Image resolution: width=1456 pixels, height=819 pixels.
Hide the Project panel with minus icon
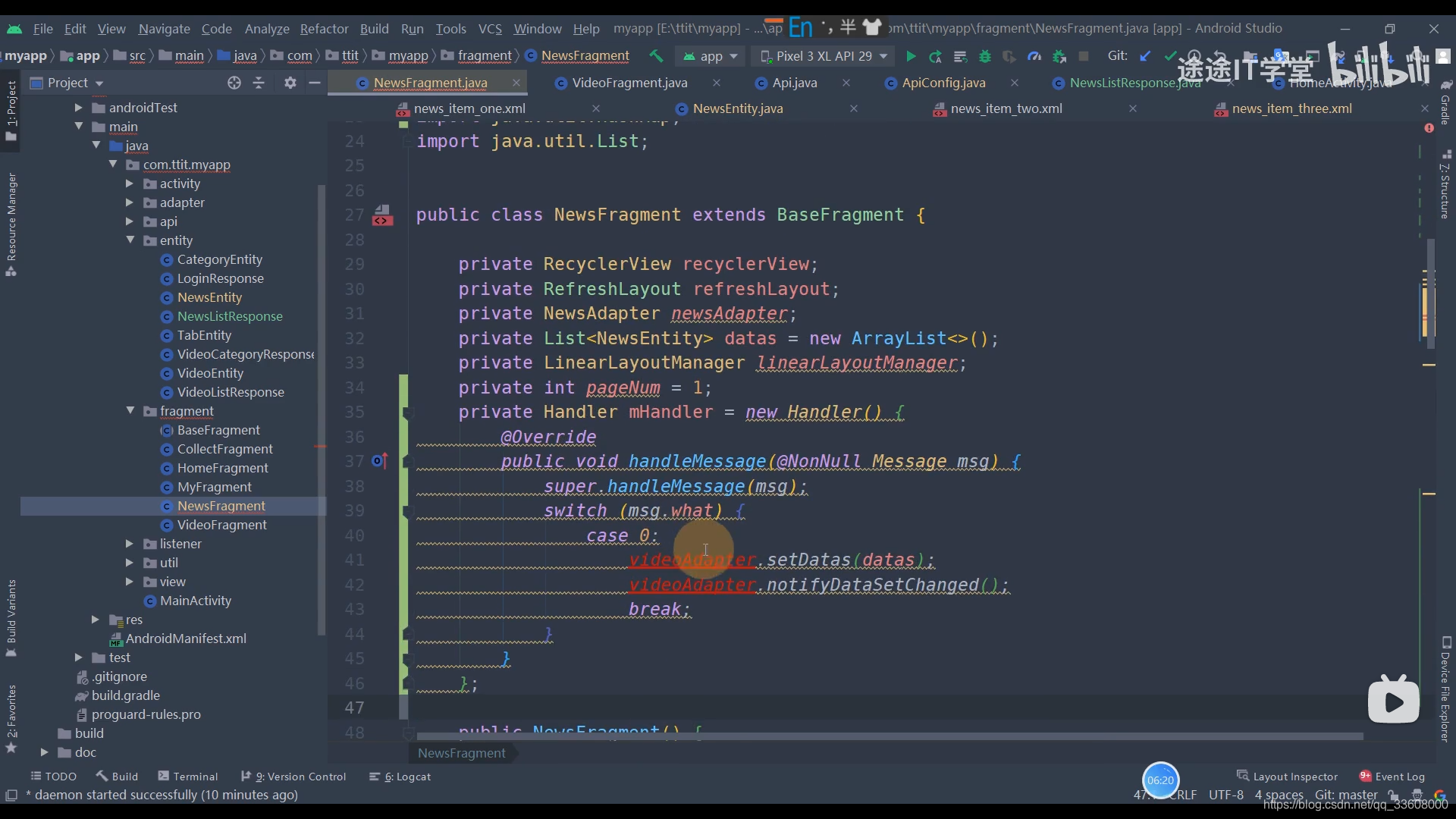pyautogui.click(x=315, y=83)
